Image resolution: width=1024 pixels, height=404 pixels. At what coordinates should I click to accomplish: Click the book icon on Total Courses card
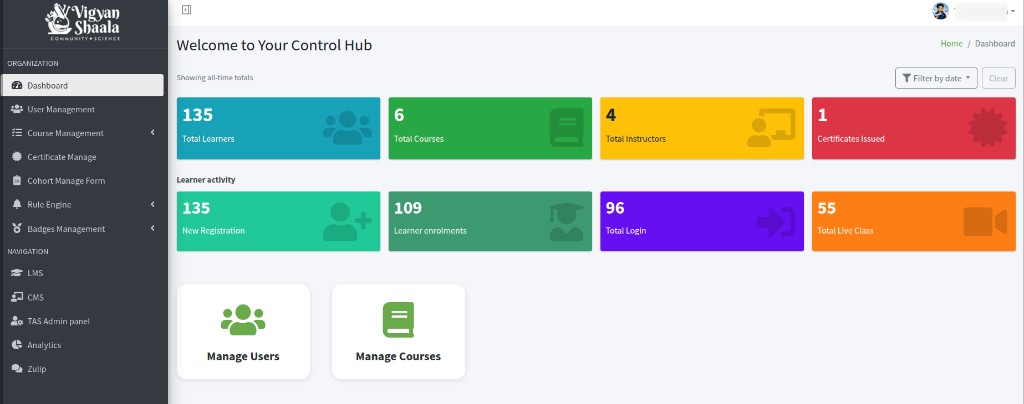click(566, 128)
